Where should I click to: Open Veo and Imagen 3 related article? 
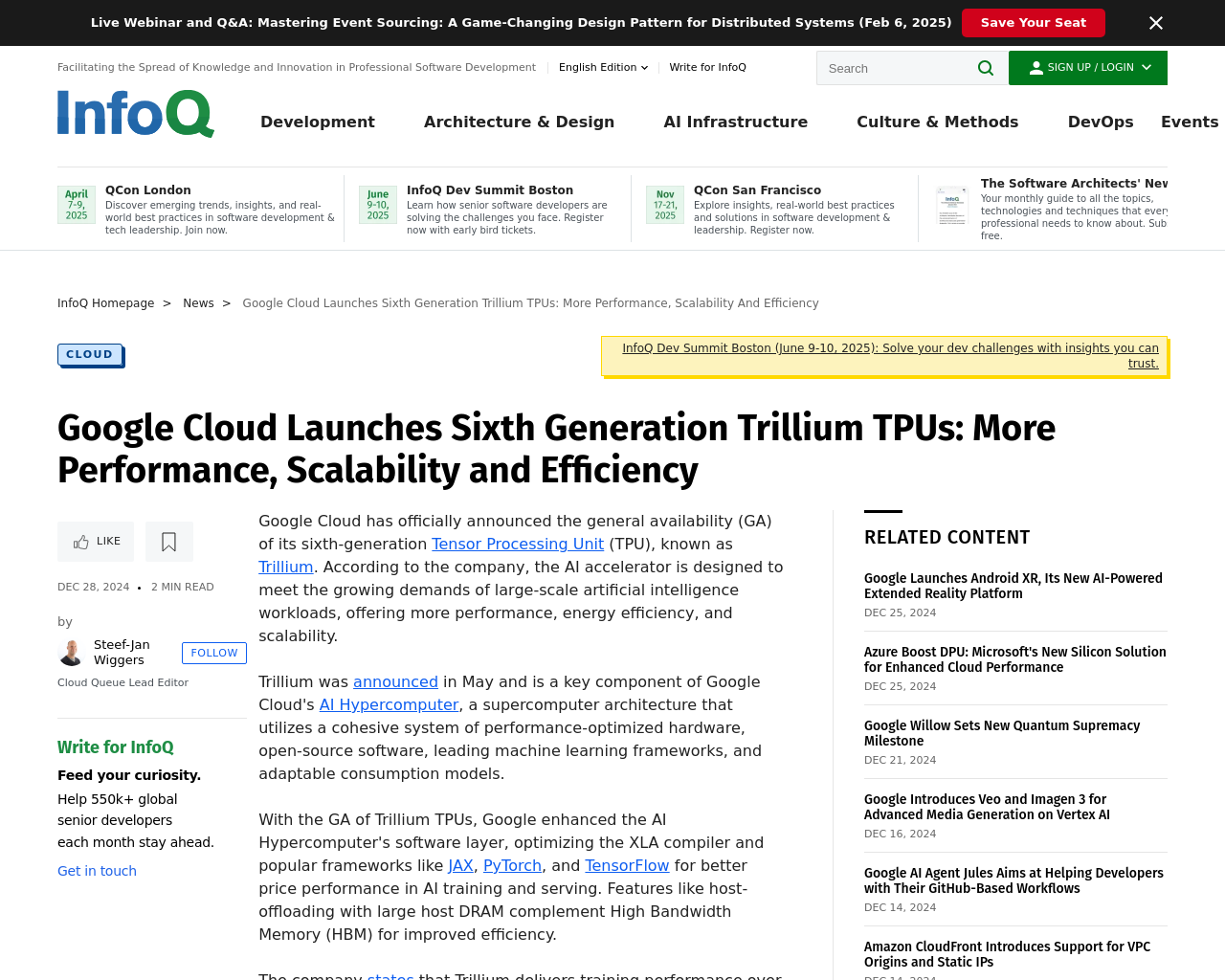(987, 807)
